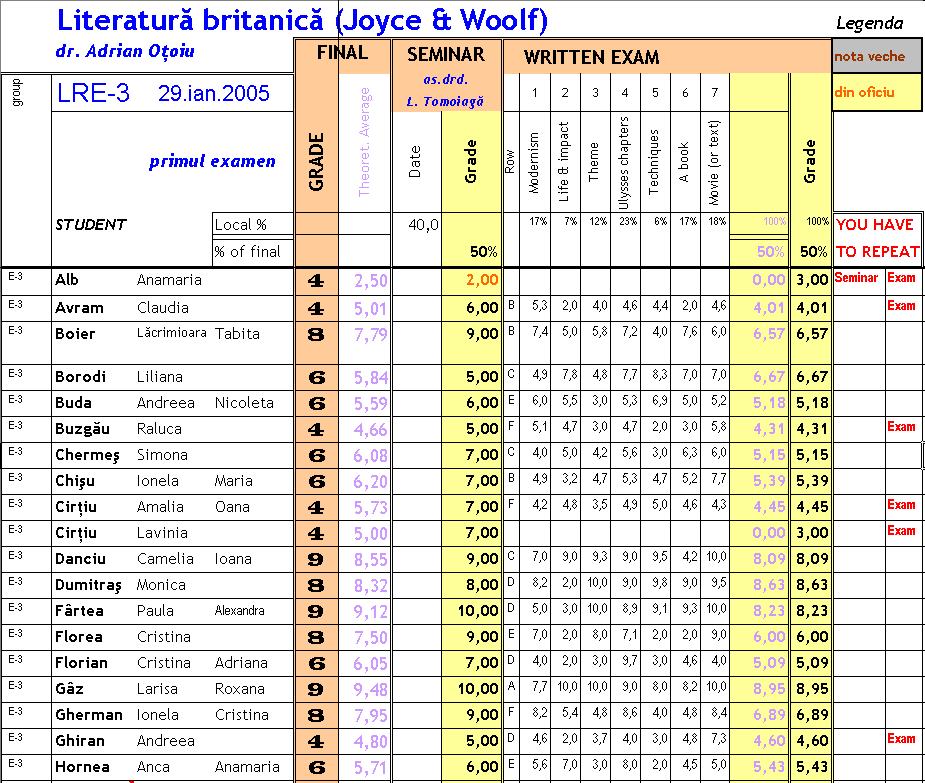Select the grey 'nota veche' legend cell
Viewport: 925px width, 783px height.
coord(877,56)
